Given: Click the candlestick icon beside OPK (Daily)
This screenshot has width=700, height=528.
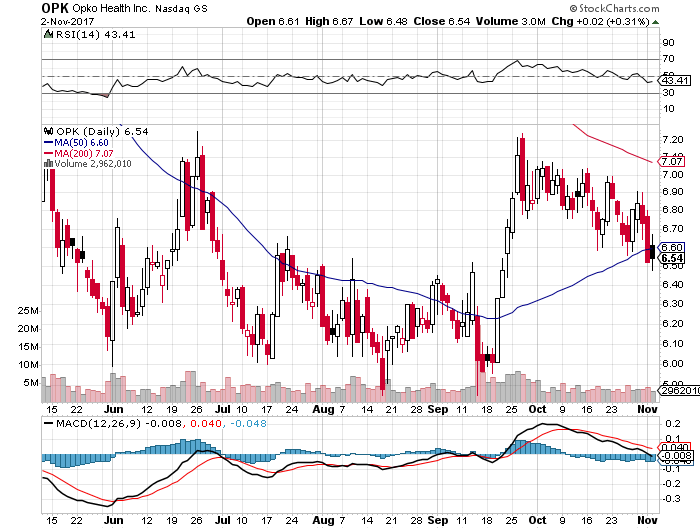Looking at the screenshot, I should click(x=46, y=131).
